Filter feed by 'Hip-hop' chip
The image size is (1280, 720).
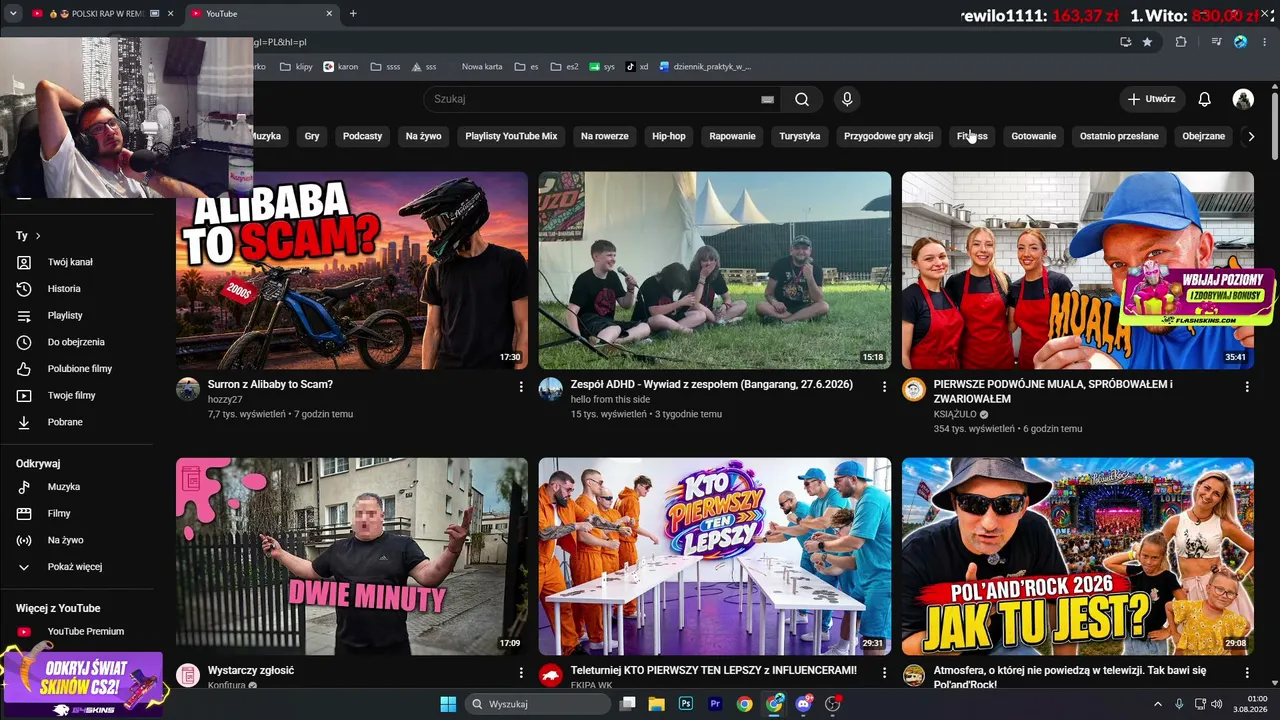tap(669, 136)
